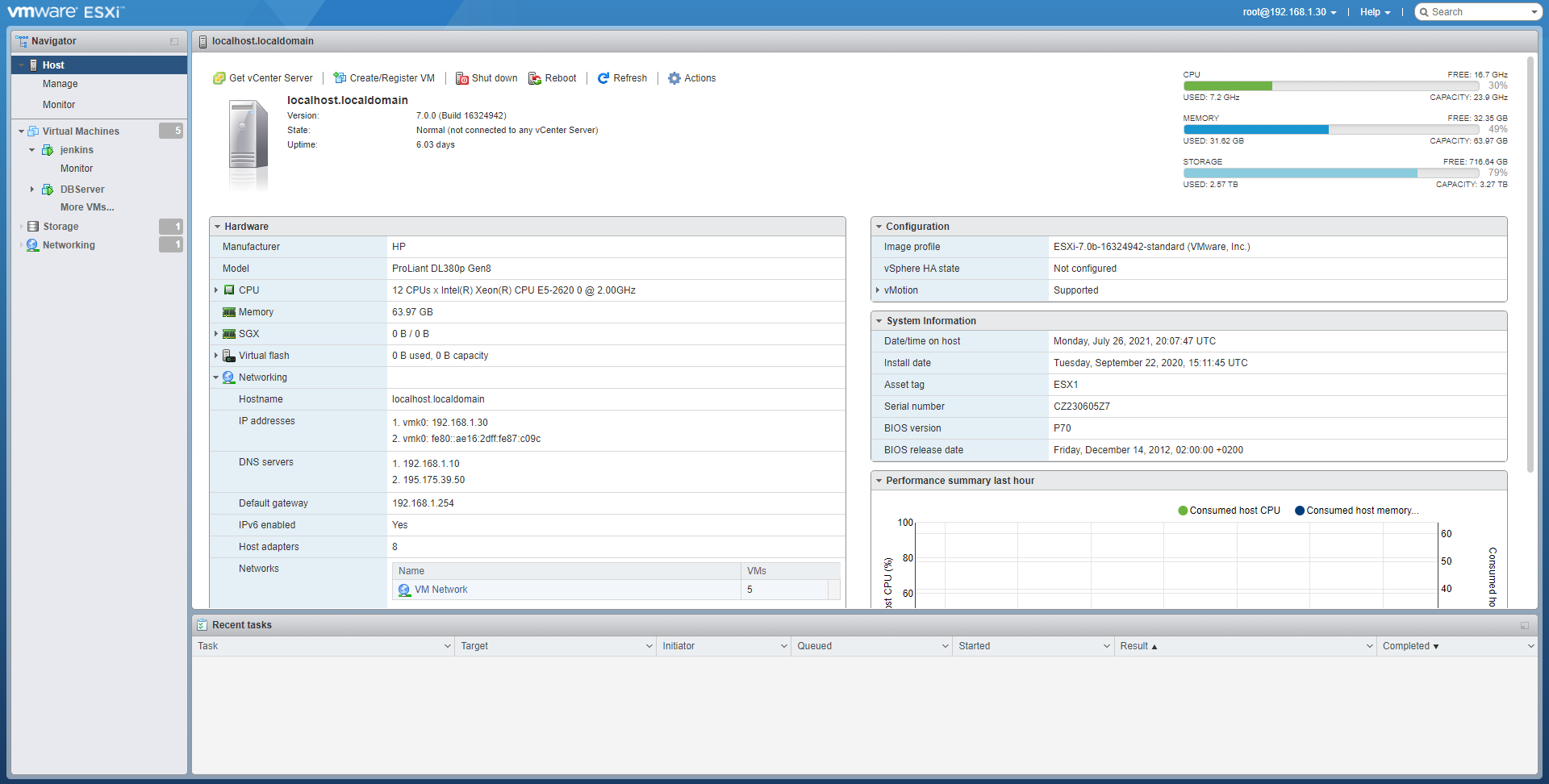Expand the DBServer VM tree entry
Image resolution: width=1549 pixels, height=784 pixels.
tap(33, 189)
